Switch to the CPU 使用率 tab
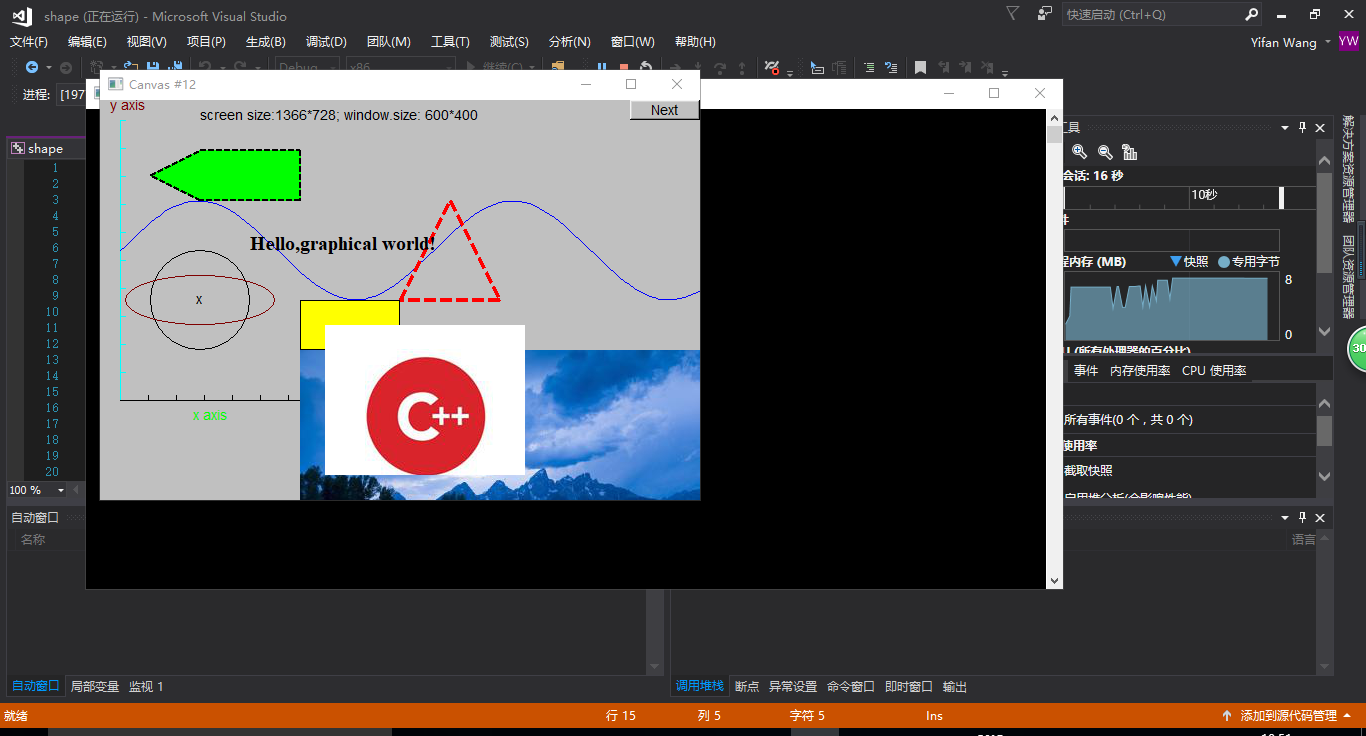Screen dimensions: 1366x736 coord(1214,371)
